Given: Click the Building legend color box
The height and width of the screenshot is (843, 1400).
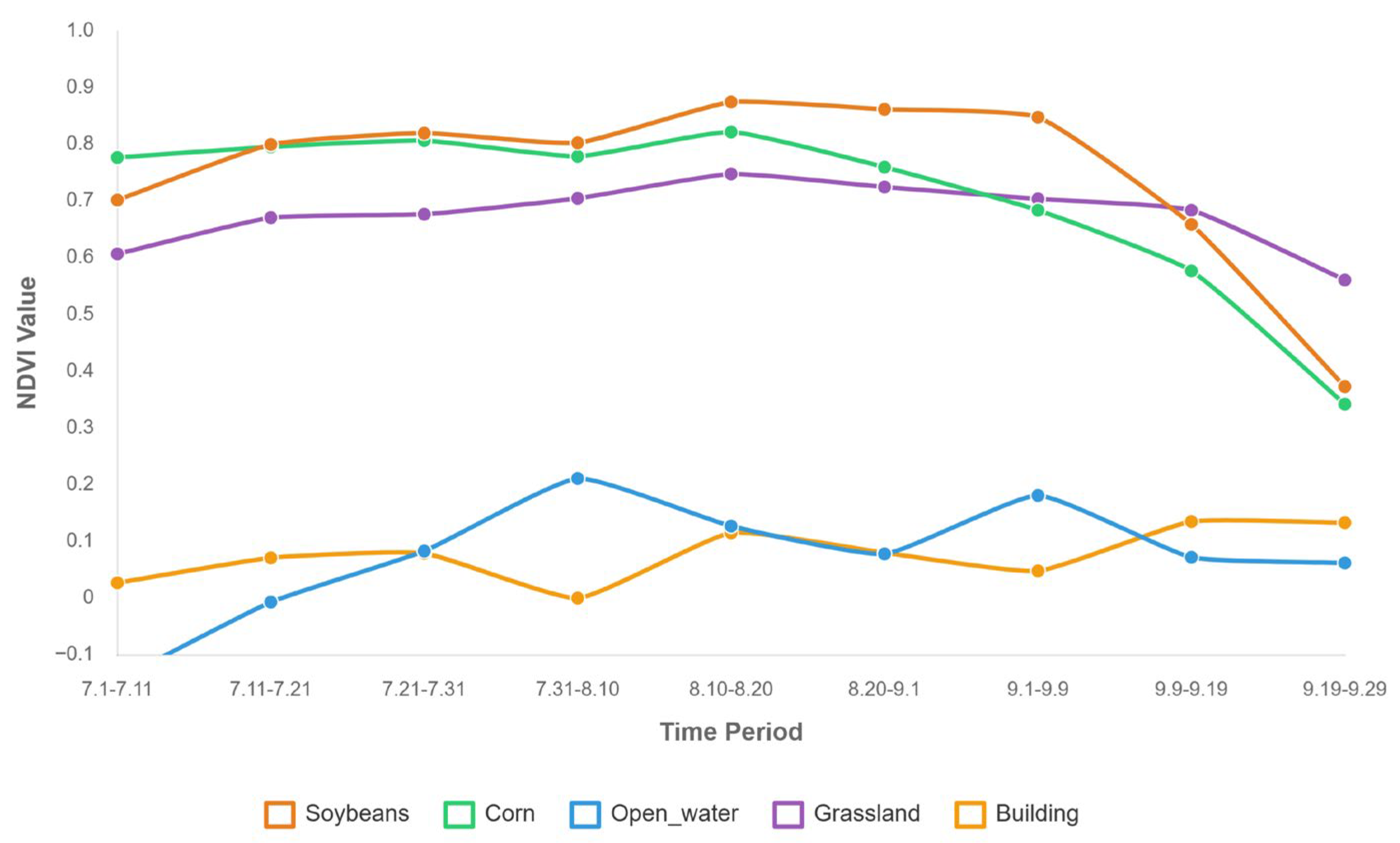Looking at the screenshot, I should click(969, 814).
